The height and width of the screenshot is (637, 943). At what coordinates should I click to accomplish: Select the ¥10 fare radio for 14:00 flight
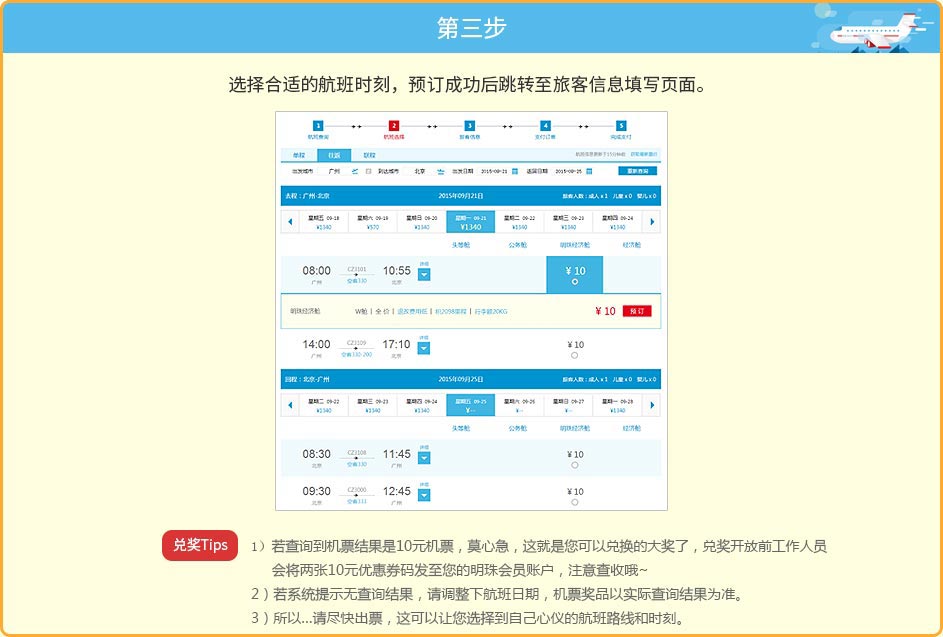574,355
